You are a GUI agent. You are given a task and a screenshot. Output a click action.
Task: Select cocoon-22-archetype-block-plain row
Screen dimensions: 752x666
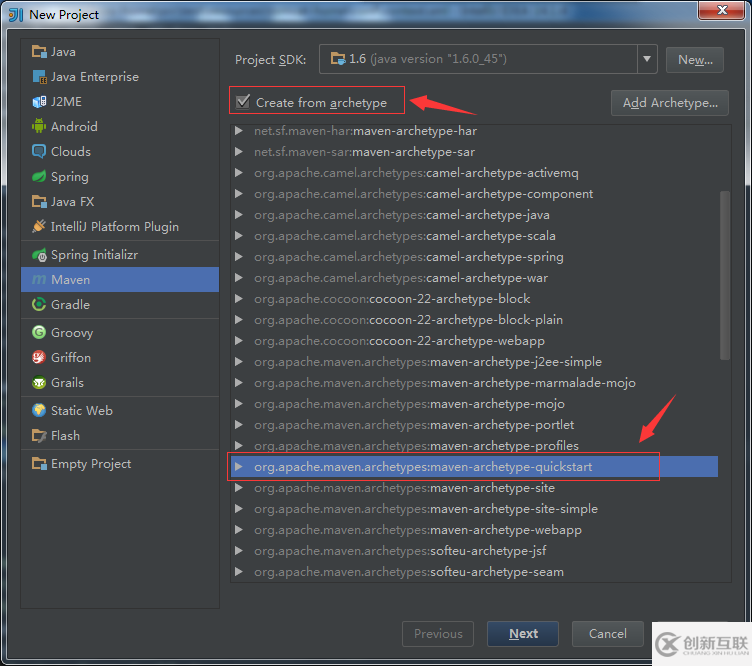474,320
